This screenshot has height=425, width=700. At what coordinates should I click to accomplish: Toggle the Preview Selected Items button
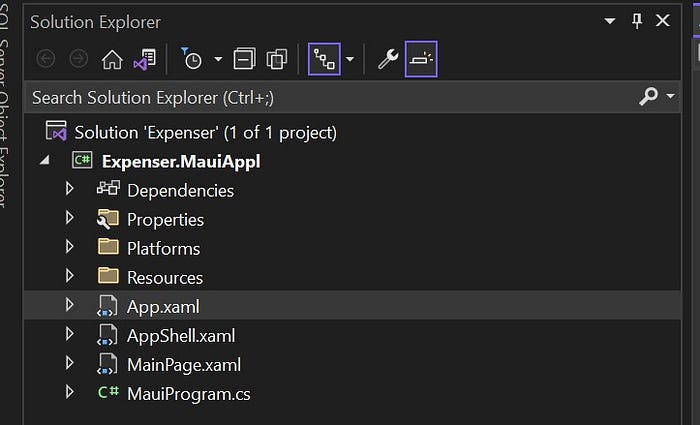coord(421,59)
